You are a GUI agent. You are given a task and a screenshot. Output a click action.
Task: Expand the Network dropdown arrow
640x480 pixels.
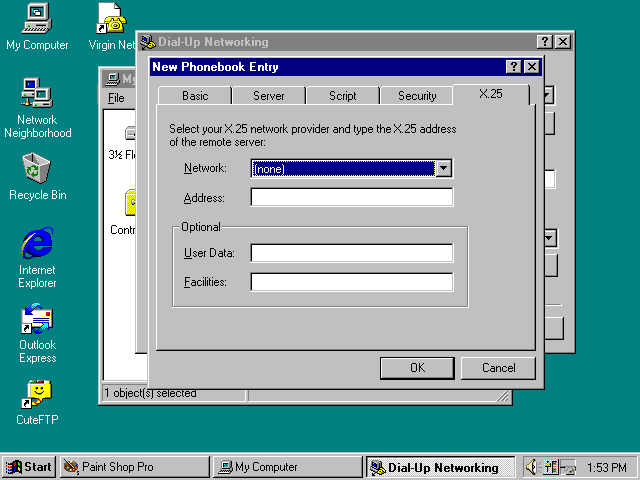coord(444,168)
